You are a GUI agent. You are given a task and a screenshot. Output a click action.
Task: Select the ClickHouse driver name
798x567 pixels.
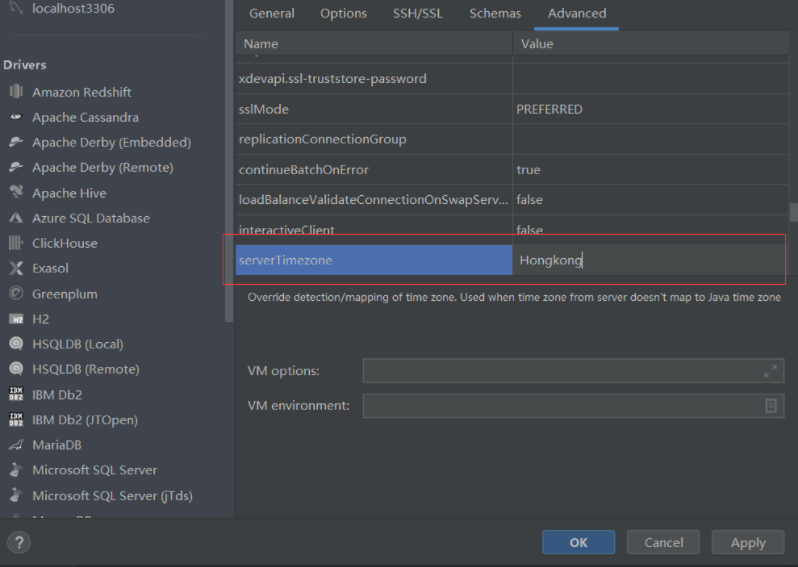(x=65, y=243)
